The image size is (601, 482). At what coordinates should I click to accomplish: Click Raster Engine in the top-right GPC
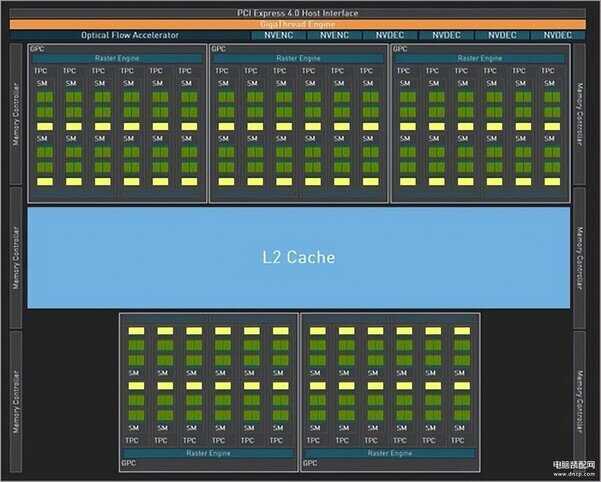[479, 58]
